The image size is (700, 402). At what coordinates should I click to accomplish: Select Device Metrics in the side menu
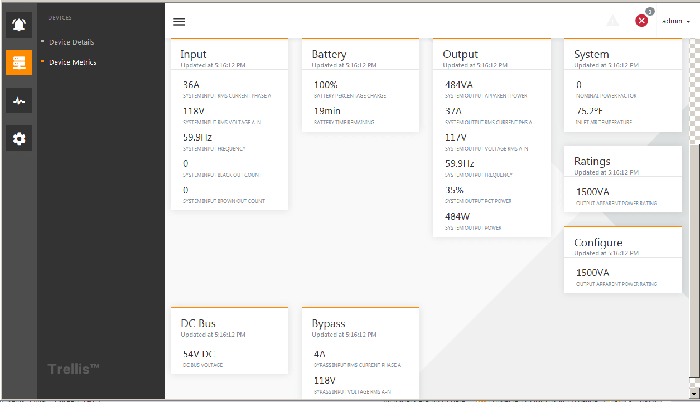(x=72, y=62)
